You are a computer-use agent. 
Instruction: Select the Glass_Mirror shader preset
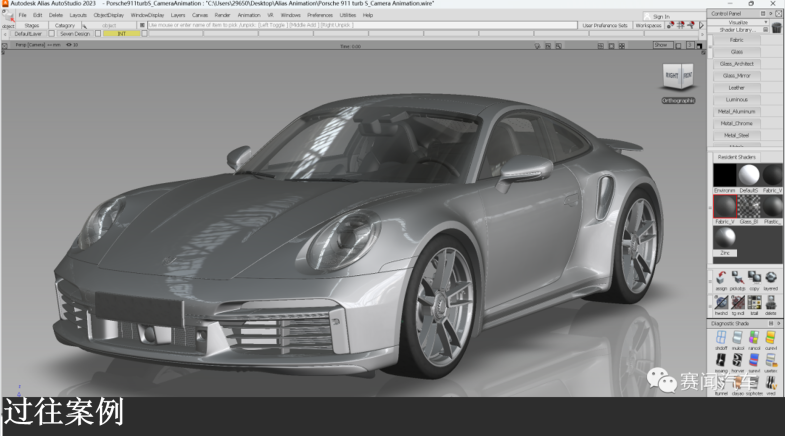pyautogui.click(x=737, y=75)
